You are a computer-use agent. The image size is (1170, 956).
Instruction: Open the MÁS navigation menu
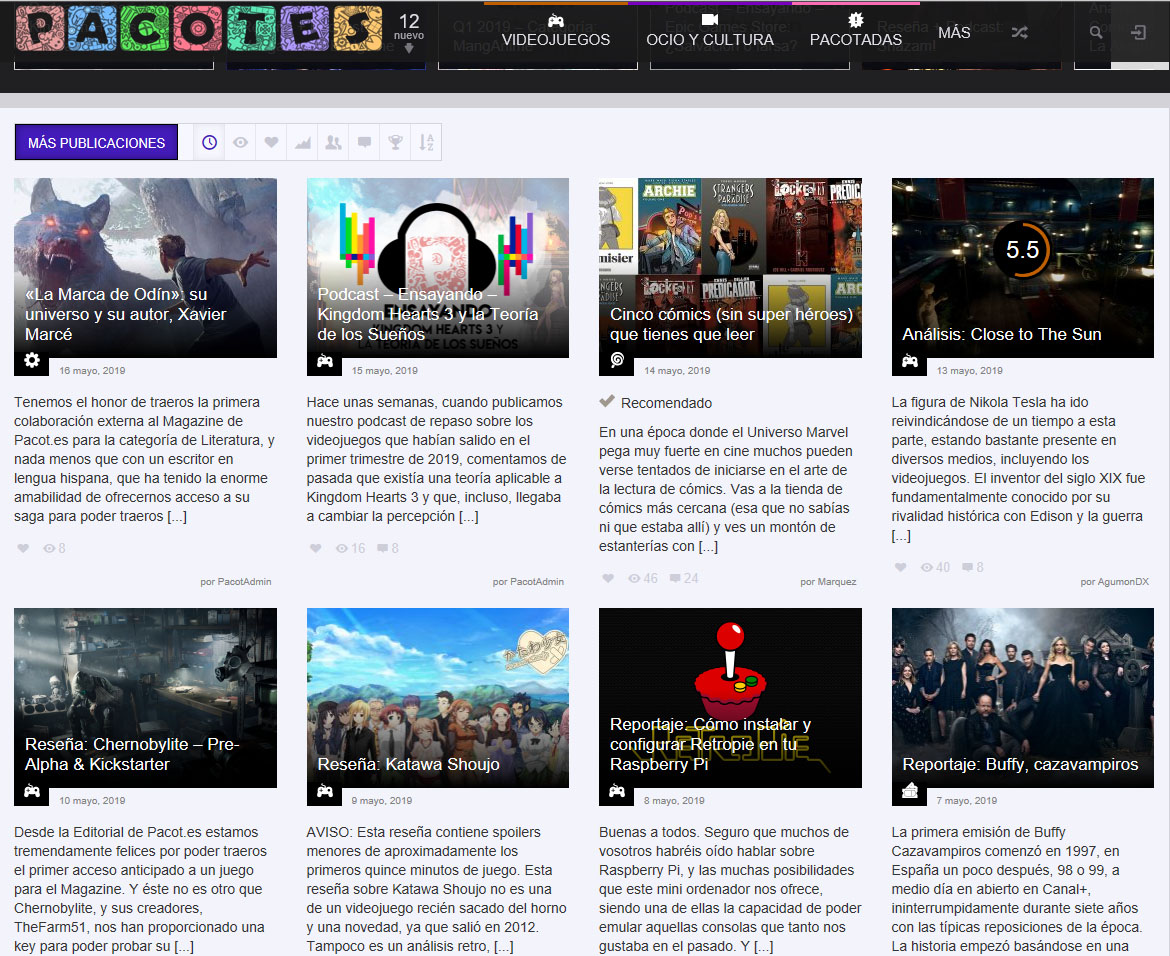tap(953, 32)
